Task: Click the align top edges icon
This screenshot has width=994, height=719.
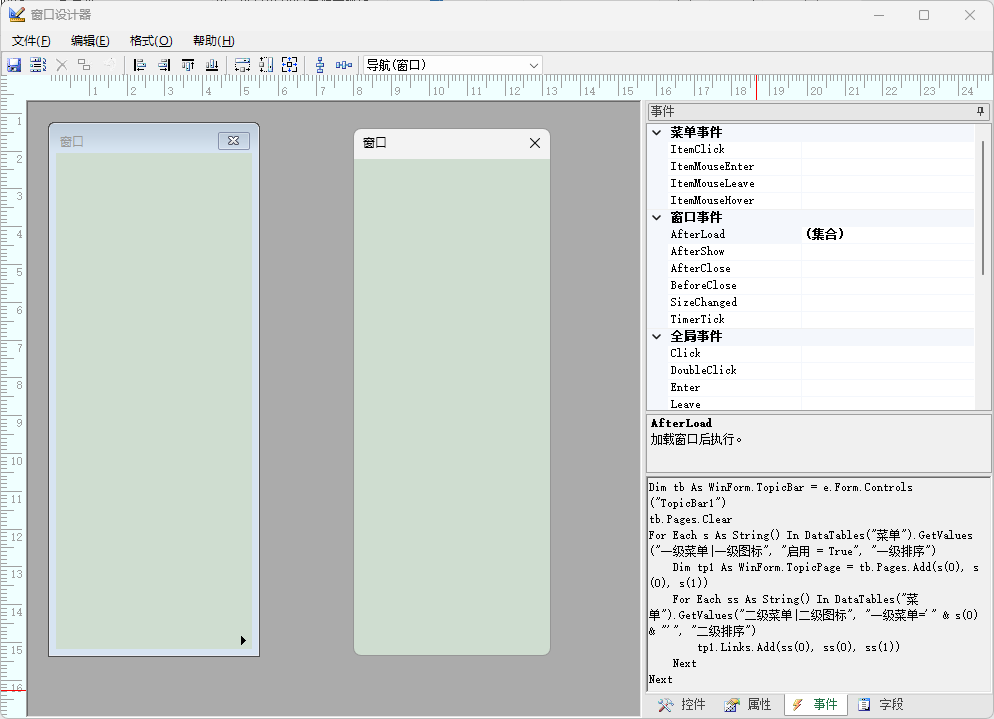Action: 188,65
